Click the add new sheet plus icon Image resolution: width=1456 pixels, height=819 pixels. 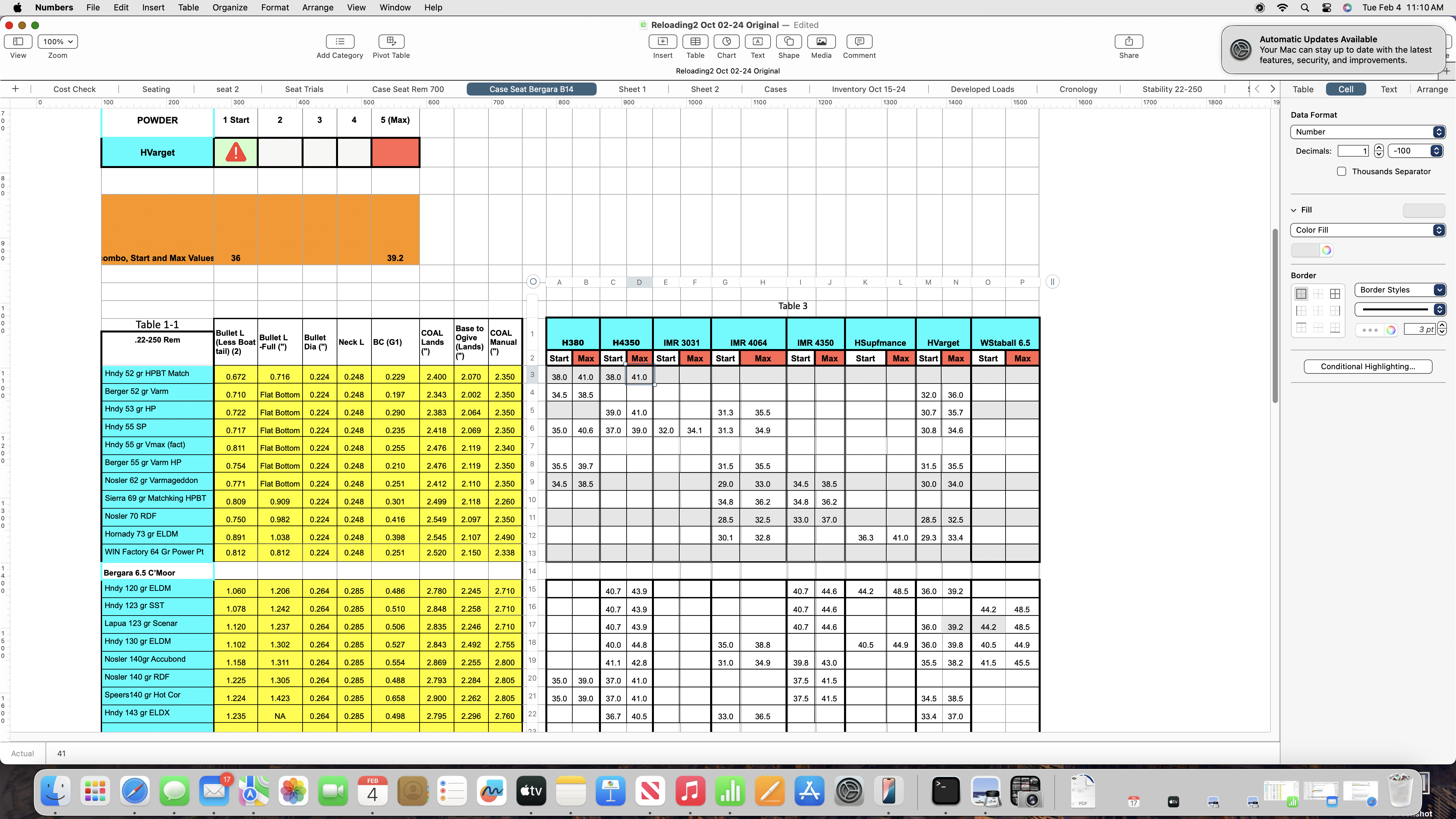pos(15,89)
